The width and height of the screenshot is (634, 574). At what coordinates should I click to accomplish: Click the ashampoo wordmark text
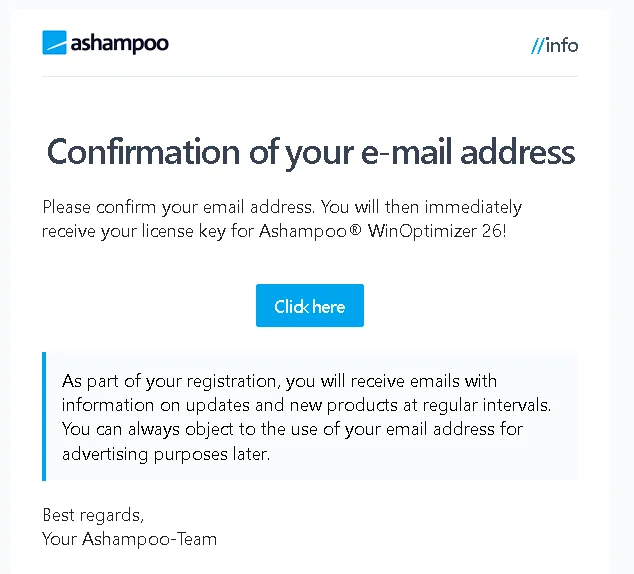tap(120, 44)
